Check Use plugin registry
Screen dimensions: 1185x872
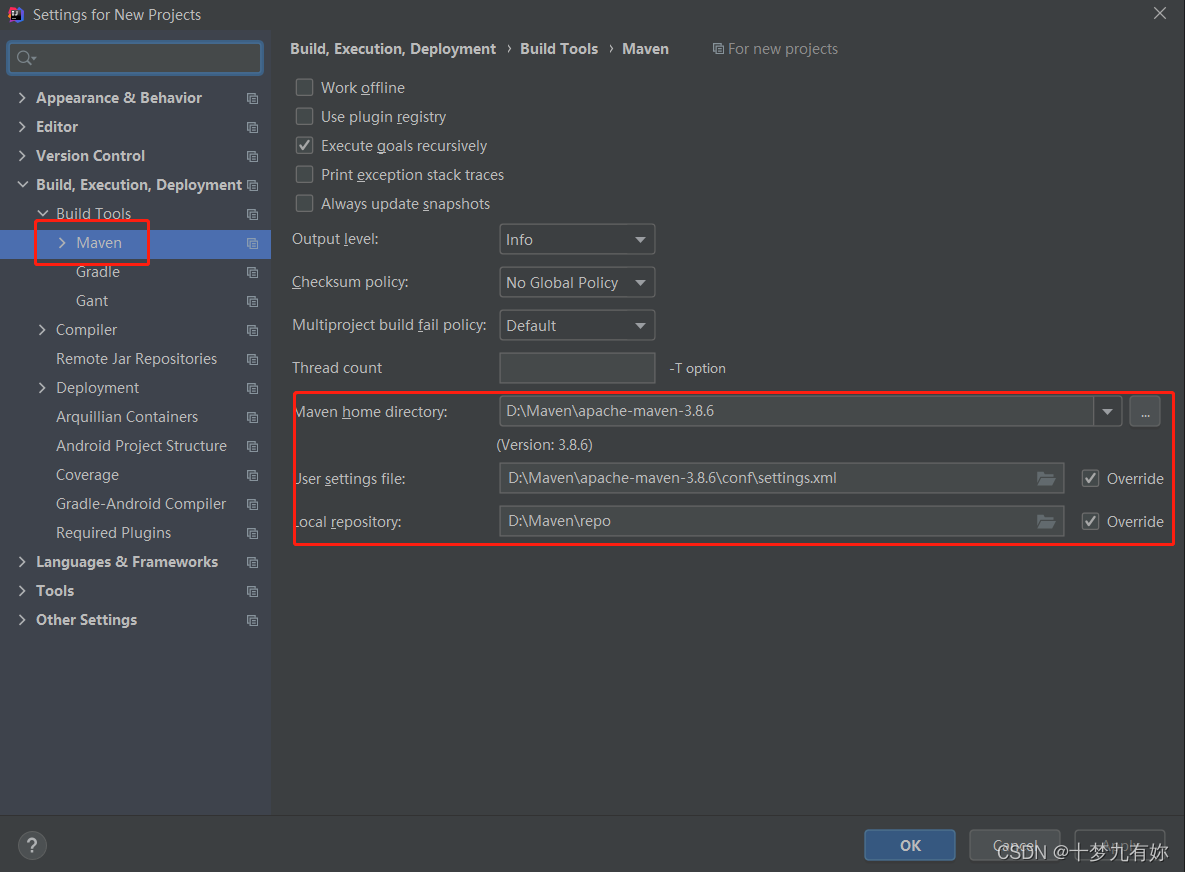tap(305, 116)
